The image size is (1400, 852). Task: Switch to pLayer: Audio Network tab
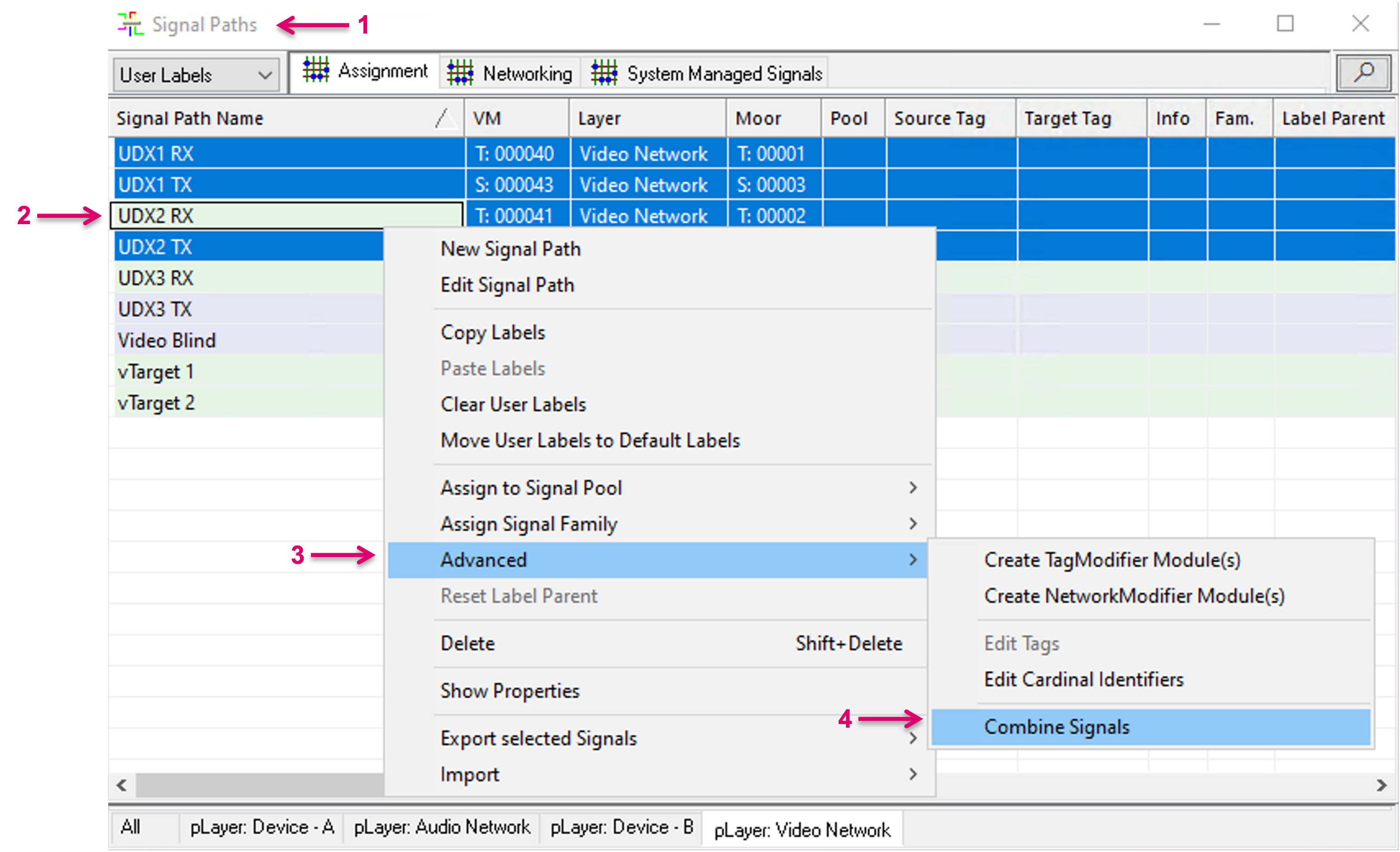442,827
